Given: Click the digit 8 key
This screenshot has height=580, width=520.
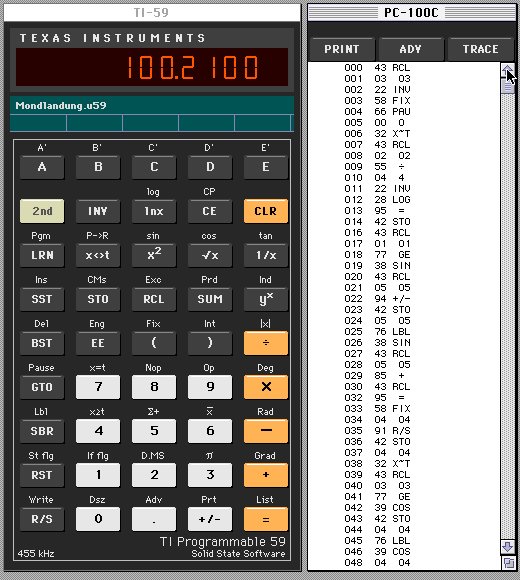Looking at the screenshot, I should pos(154,387).
